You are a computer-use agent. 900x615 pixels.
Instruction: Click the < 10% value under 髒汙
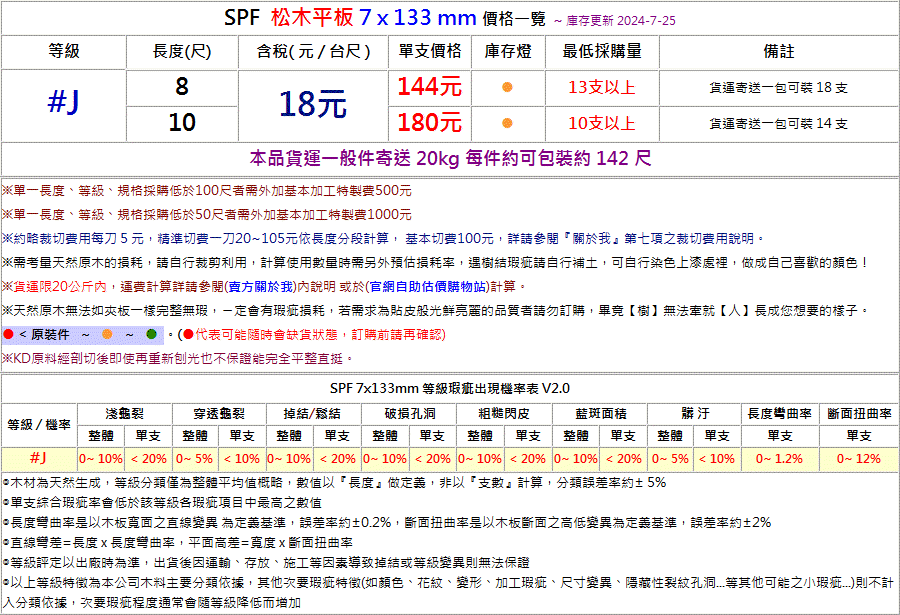[x=717, y=458]
